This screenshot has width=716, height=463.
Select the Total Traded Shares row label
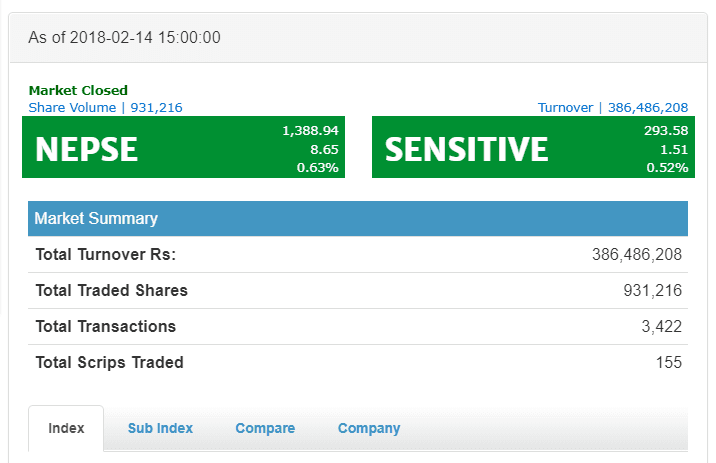[x=112, y=291]
